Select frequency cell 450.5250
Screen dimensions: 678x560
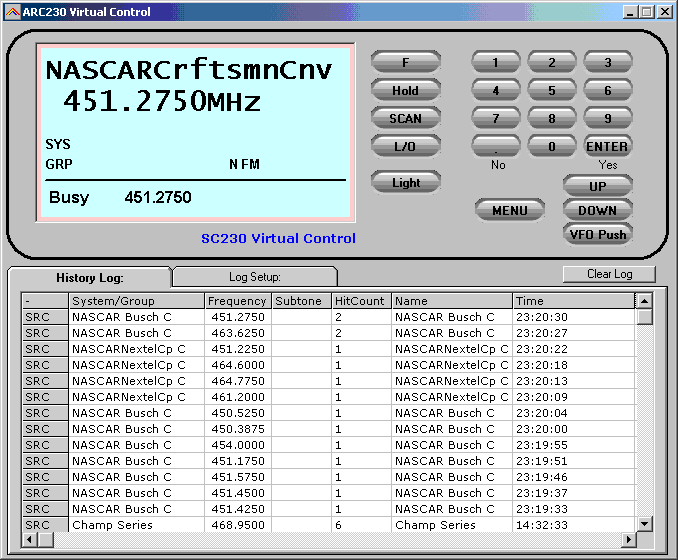click(x=238, y=413)
